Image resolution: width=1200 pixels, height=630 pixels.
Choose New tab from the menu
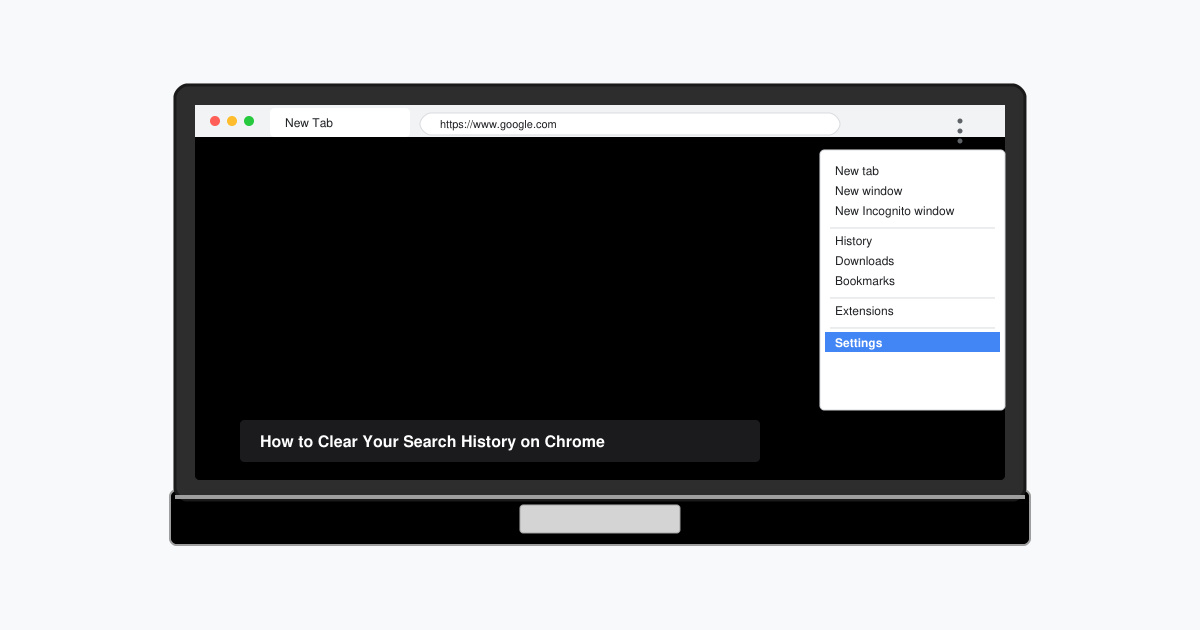click(x=857, y=171)
